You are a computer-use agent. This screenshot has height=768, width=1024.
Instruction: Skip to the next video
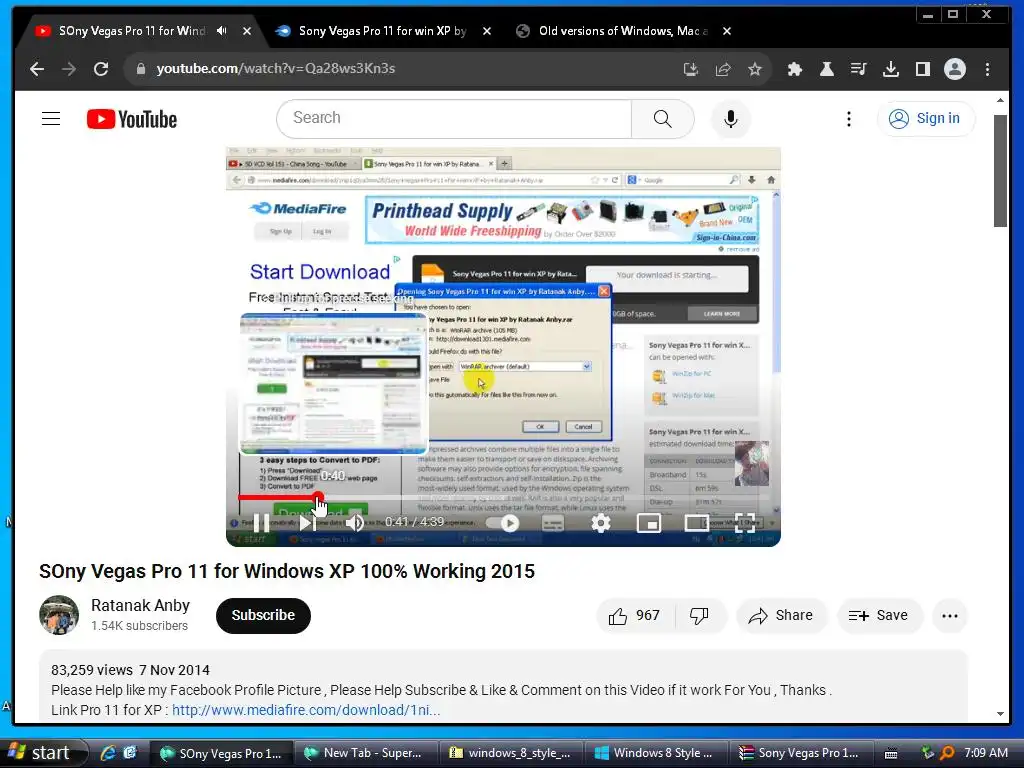tap(308, 522)
